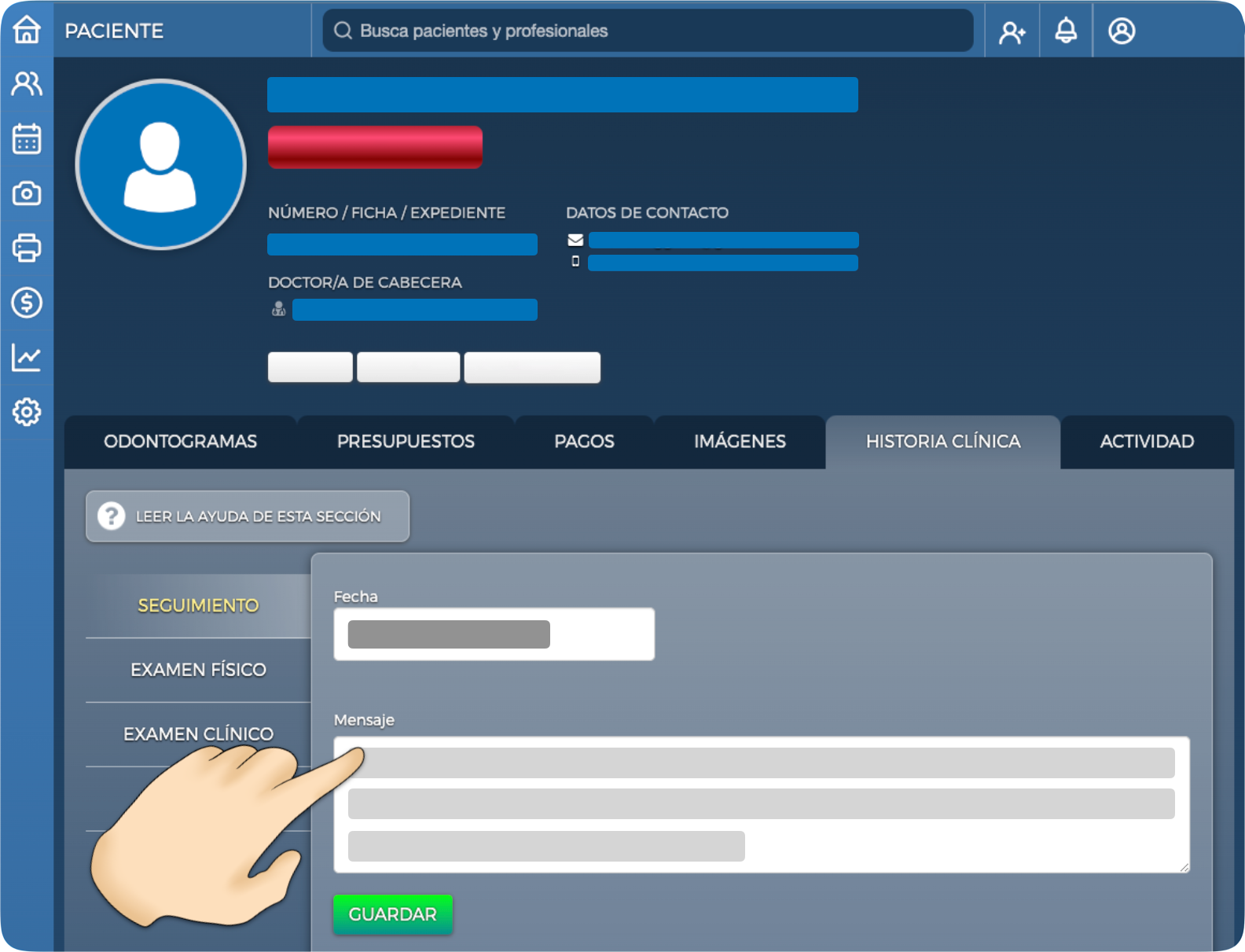
Task: Select the HISTORIA CLÍNICA tab
Action: 943,442
